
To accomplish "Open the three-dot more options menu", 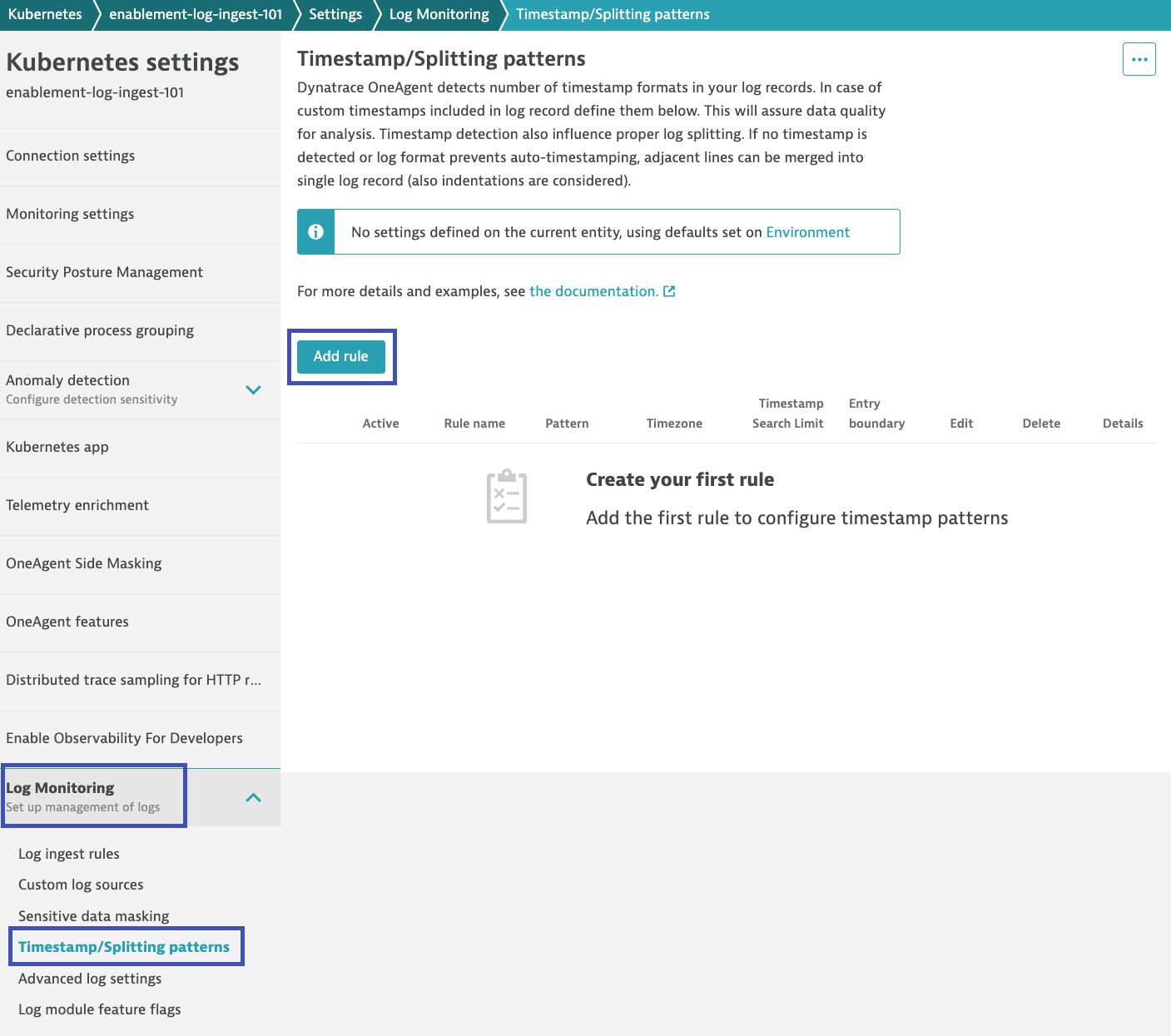I will 1139,59.
